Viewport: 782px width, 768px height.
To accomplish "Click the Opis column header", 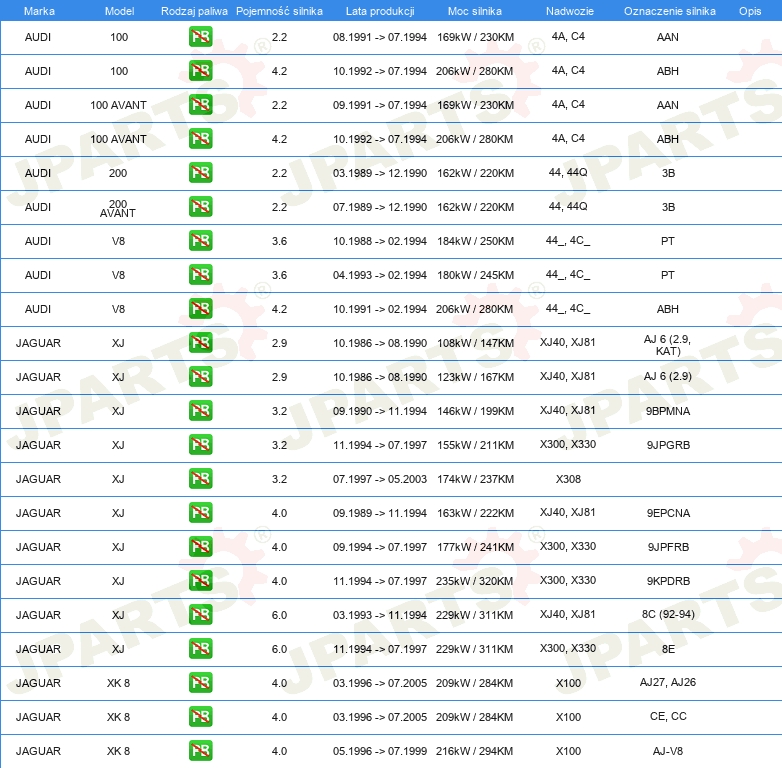I will click(x=750, y=11).
